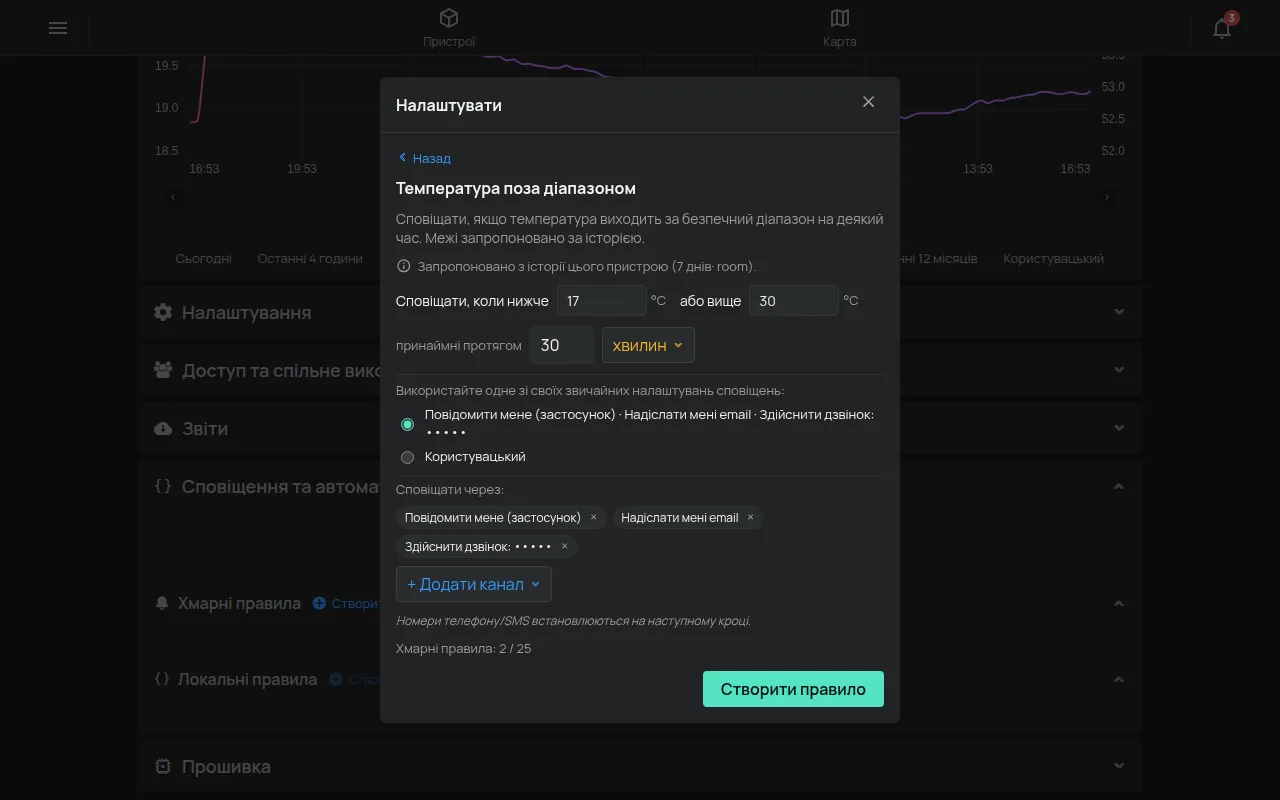The width and height of the screenshot is (1280, 800).
Task: Collapse the Локальні правила chevron
Action: pos(1119,679)
